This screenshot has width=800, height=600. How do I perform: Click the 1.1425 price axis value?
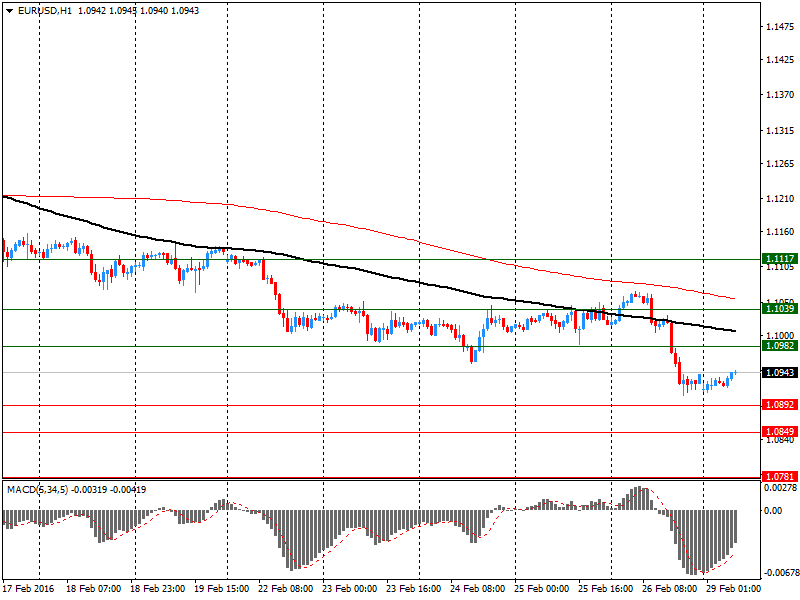tap(781, 60)
